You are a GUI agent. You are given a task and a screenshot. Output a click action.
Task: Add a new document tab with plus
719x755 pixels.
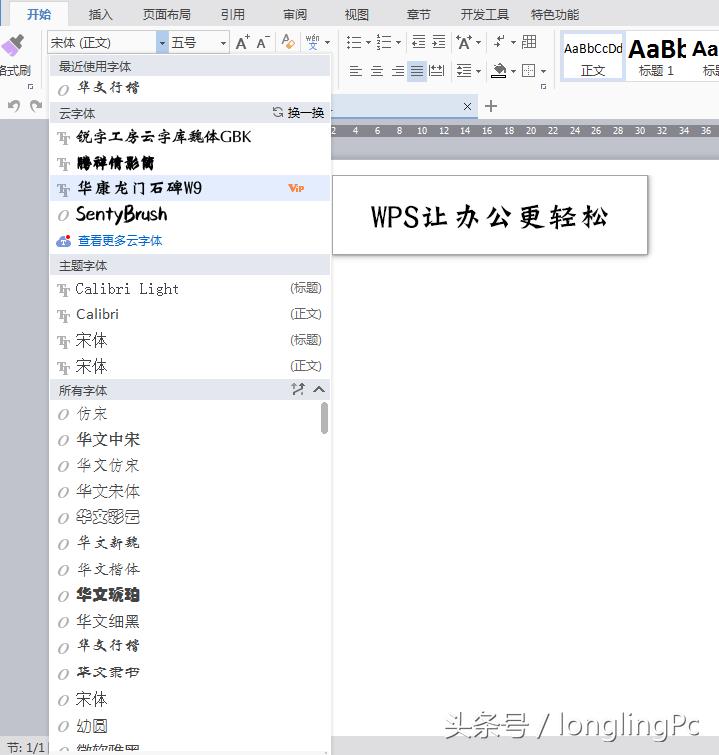coord(491,106)
